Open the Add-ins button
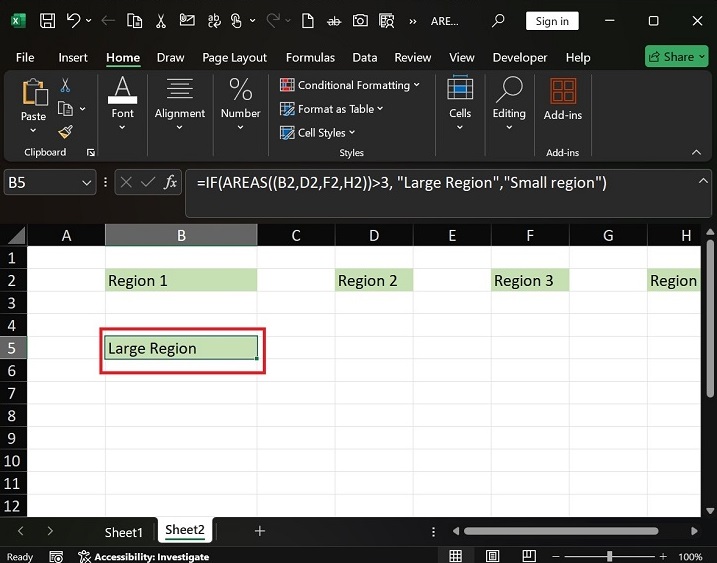 [x=562, y=98]
